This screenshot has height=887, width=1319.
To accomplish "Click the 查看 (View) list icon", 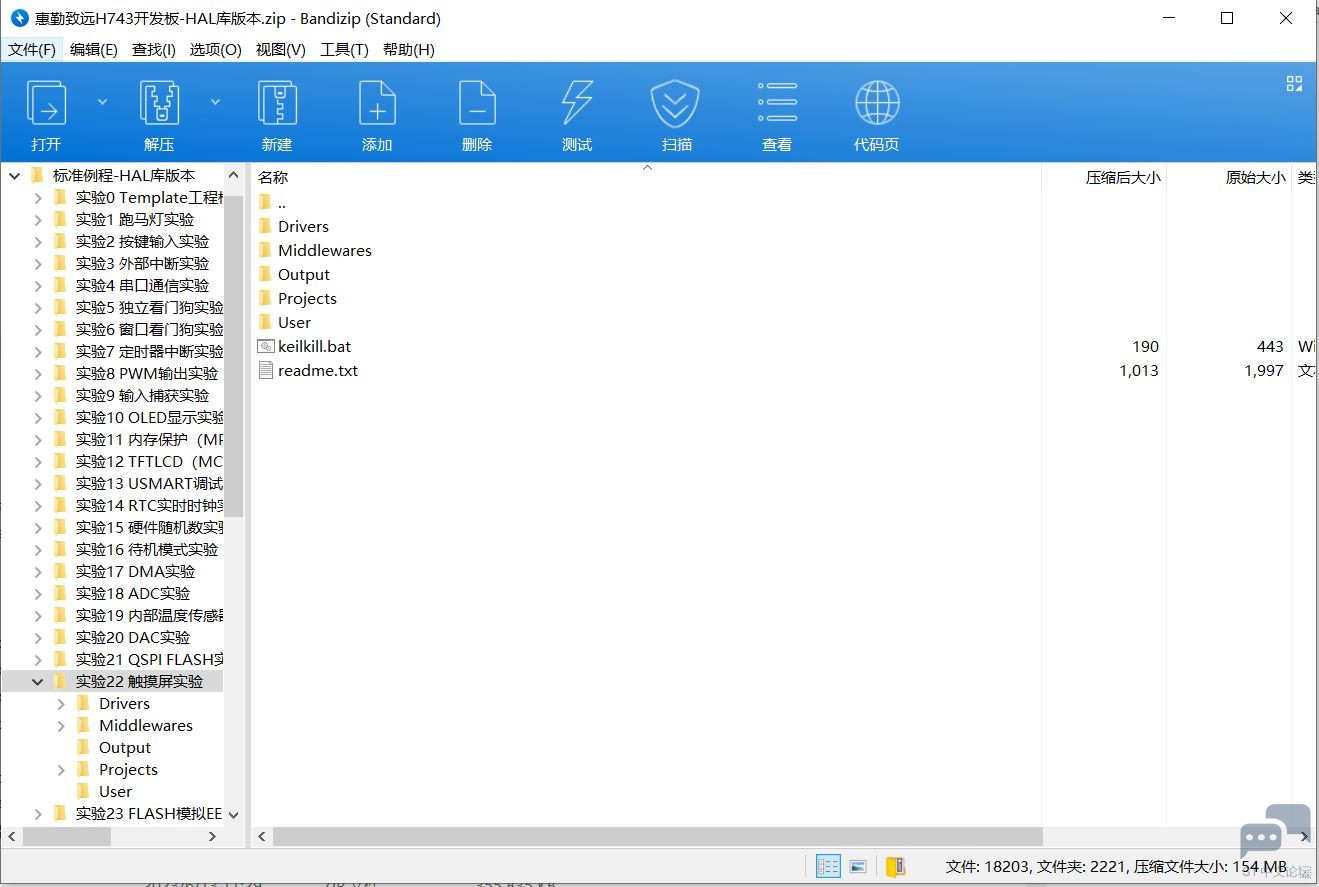I will [777, 103].
